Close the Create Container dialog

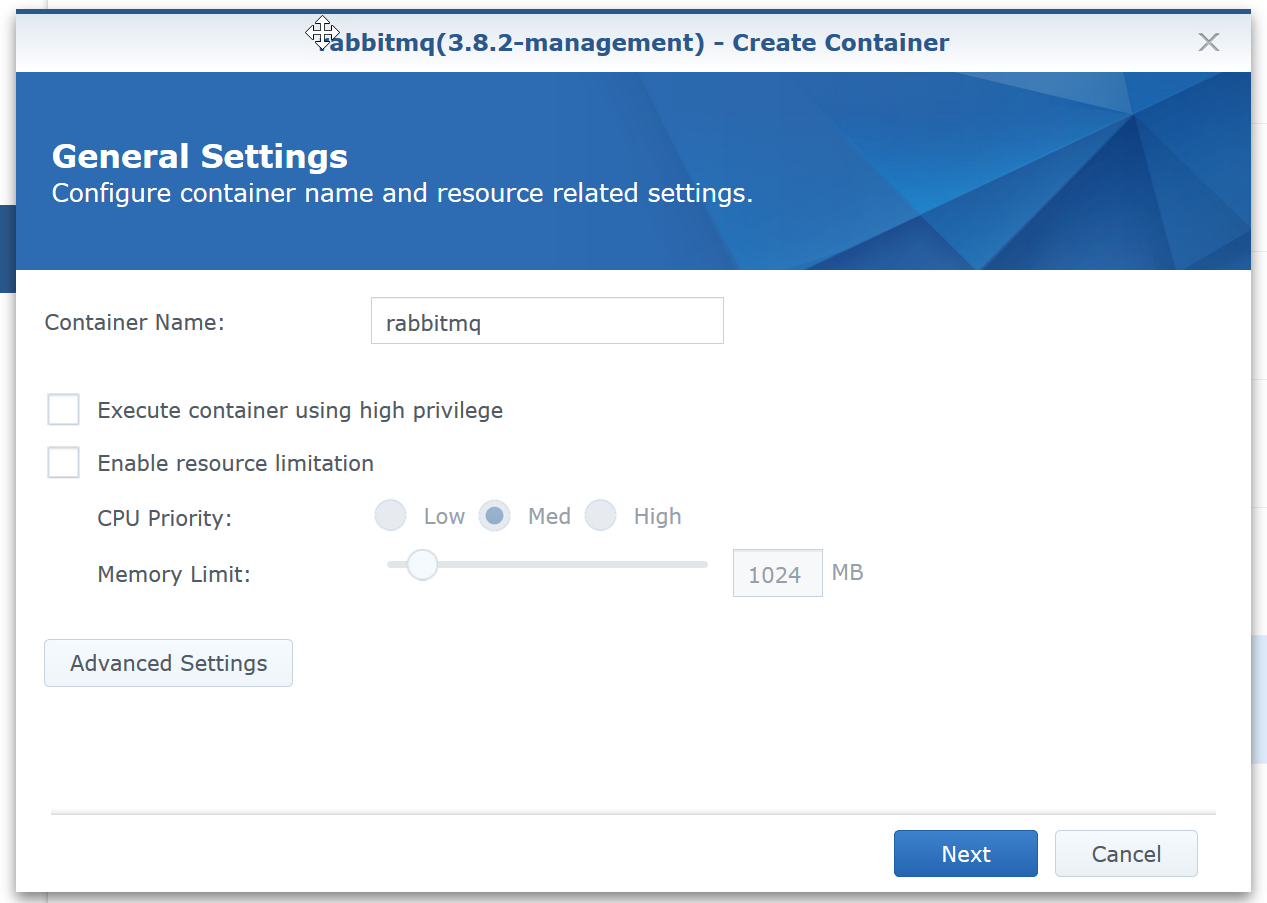point(1208,42)
